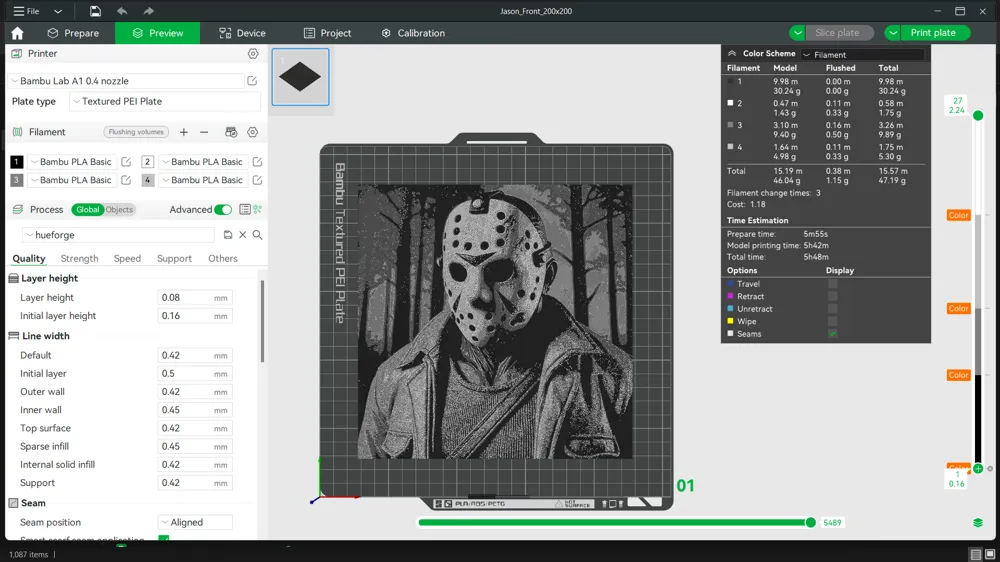Switch to the Project tab

point(328,33)
